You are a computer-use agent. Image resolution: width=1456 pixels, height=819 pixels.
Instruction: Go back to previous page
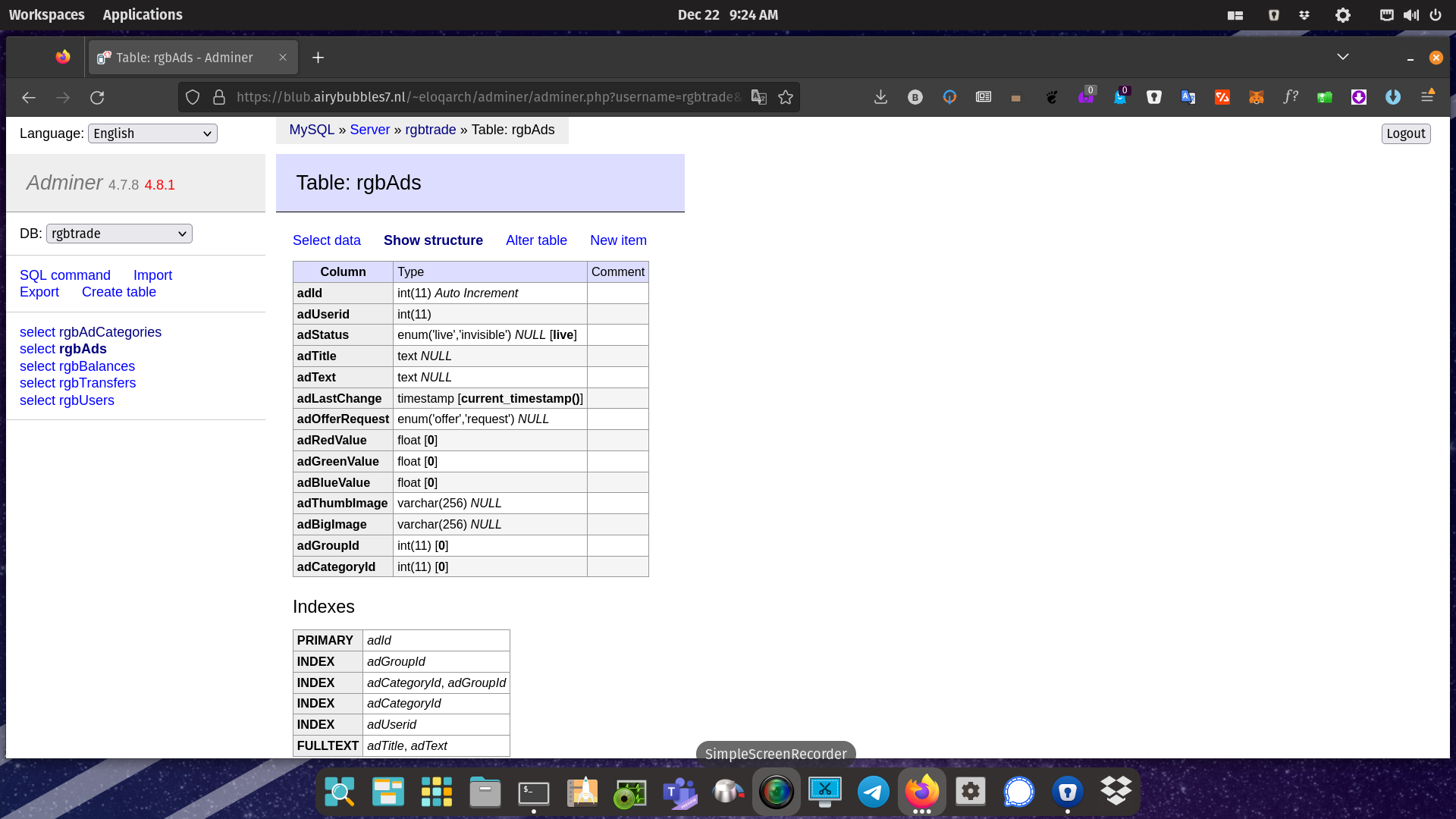[x=29, y=97]
